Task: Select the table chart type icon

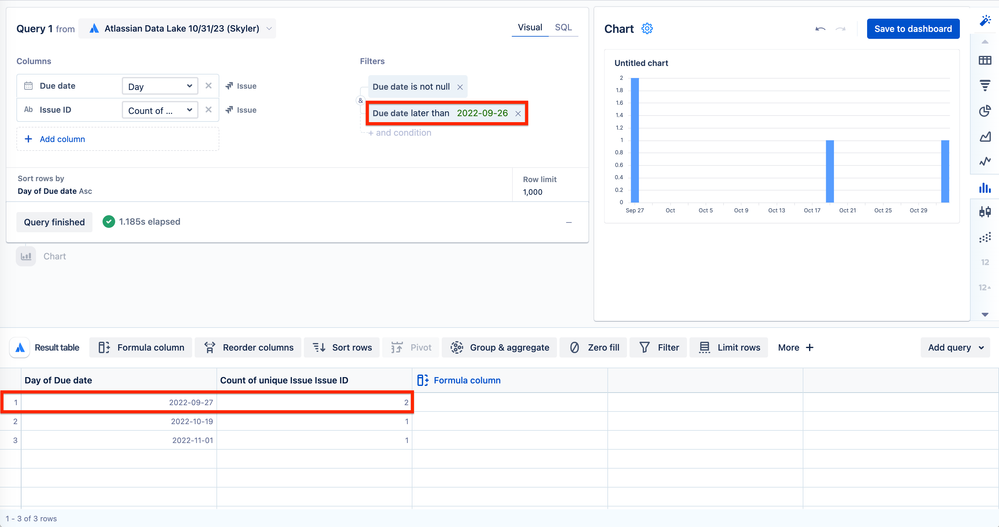Action: pos(985,61)
